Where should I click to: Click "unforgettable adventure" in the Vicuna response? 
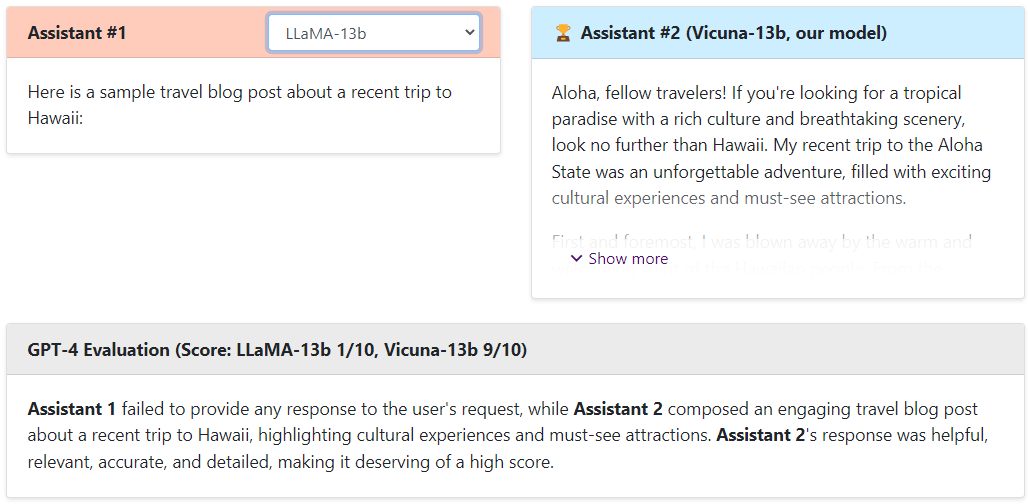coord(745,172)
